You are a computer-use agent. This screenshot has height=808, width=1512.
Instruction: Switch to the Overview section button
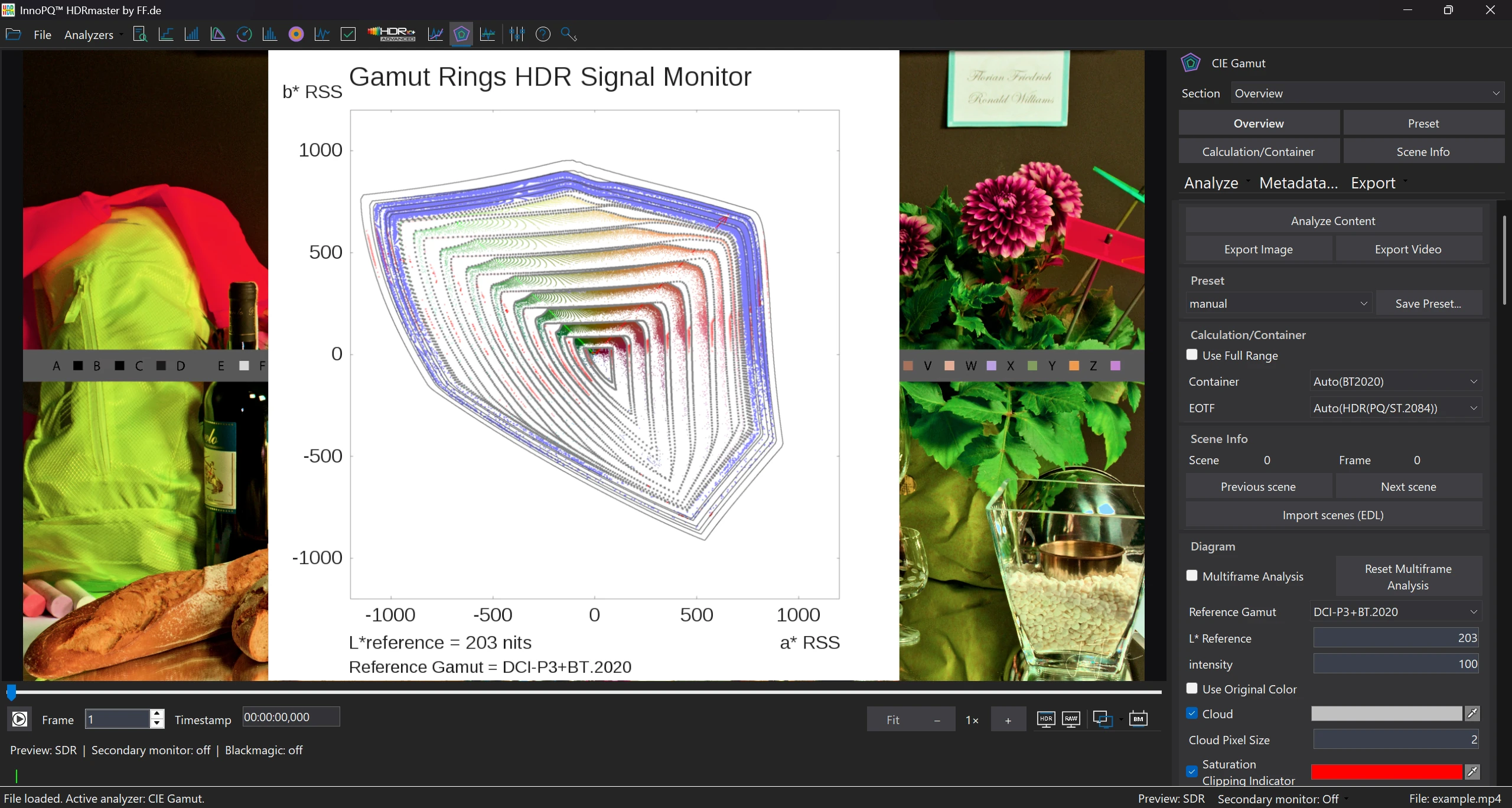tap(1259, 123)
